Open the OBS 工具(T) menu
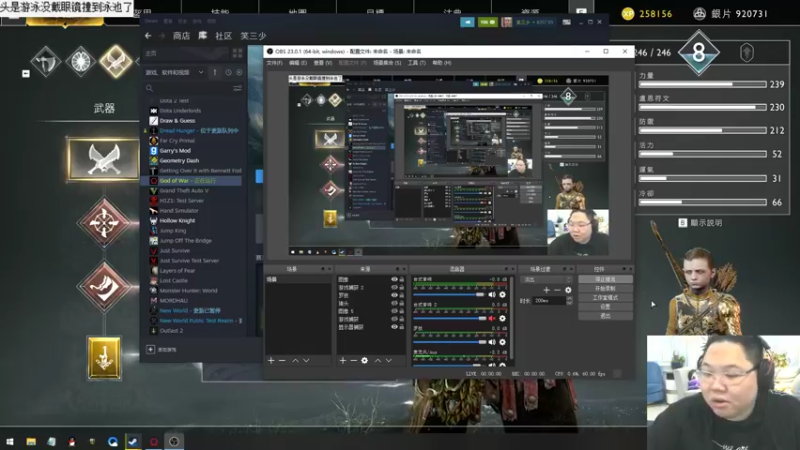 point(416,63)
